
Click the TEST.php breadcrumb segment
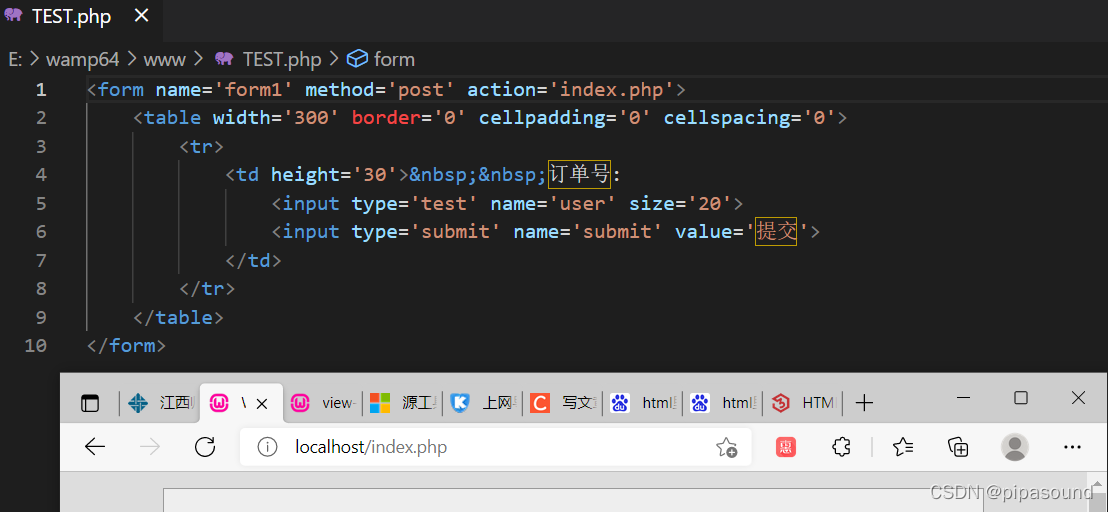click(x=281, y=59)
